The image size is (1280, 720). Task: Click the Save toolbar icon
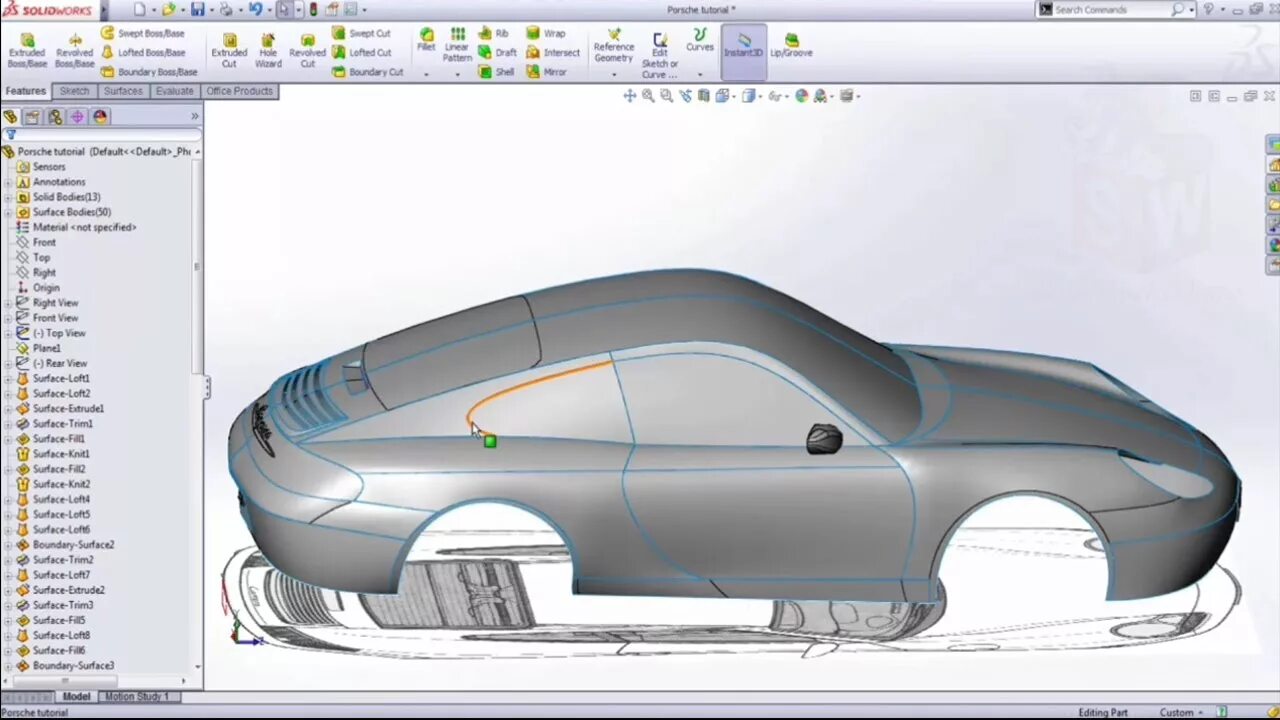(x=198, y=9)
